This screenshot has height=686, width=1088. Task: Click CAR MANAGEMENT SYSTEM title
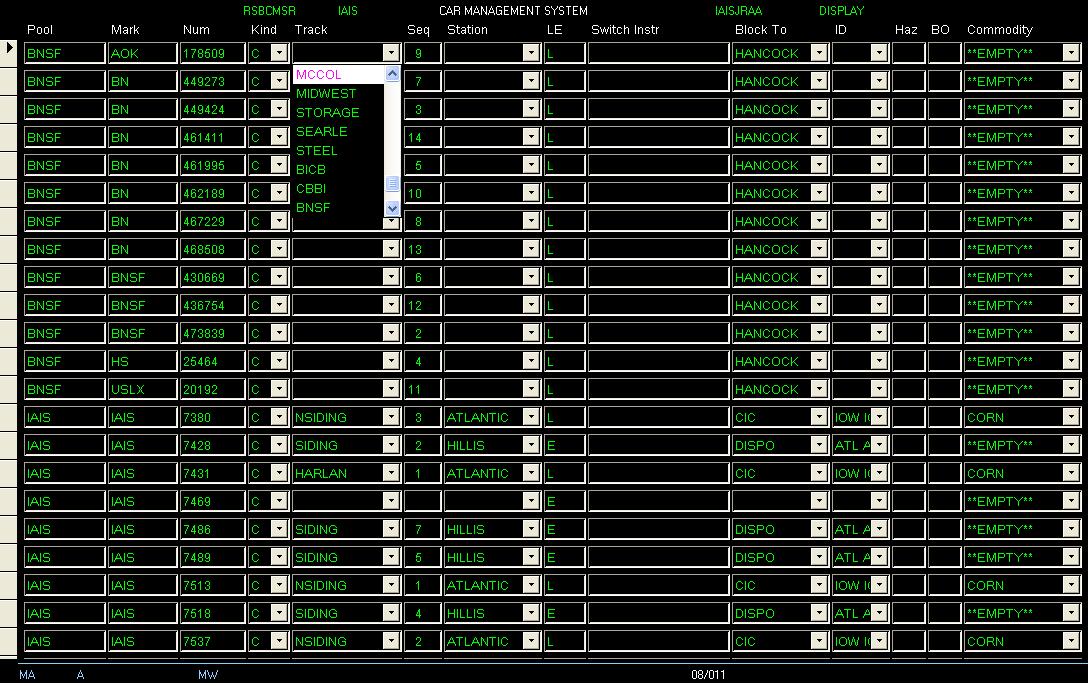click(513, 10)
